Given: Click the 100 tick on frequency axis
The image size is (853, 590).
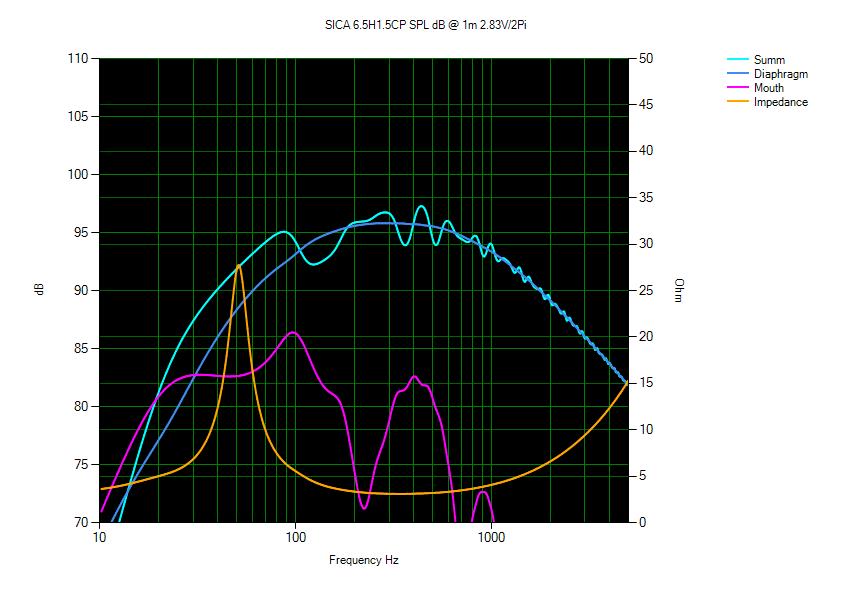Looking at the screenshot, I should (295, 537).
